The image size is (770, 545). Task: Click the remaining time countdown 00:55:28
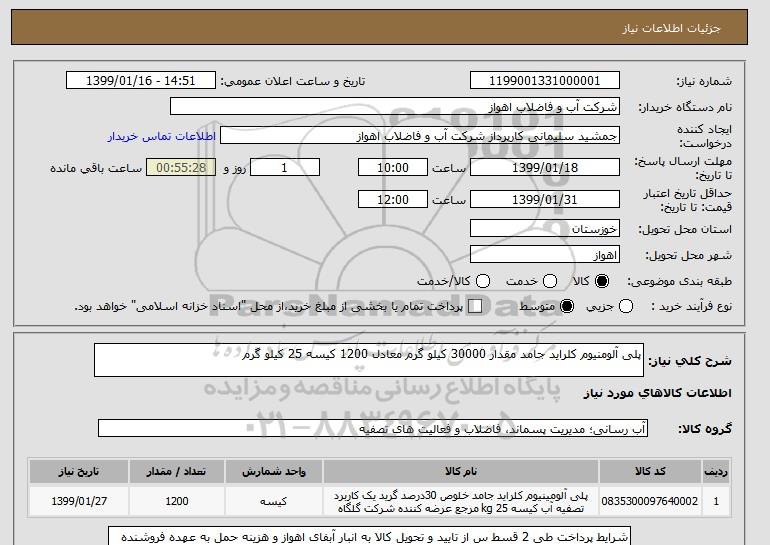tap(181, 167)
